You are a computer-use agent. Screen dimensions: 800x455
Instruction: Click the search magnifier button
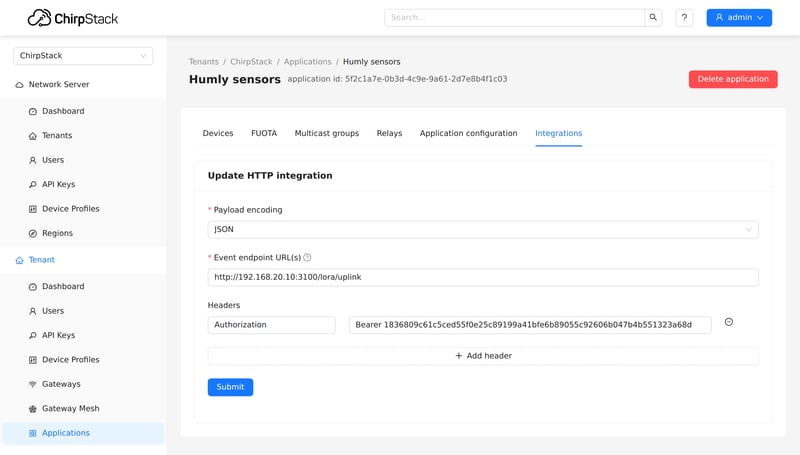pos(653,17)
